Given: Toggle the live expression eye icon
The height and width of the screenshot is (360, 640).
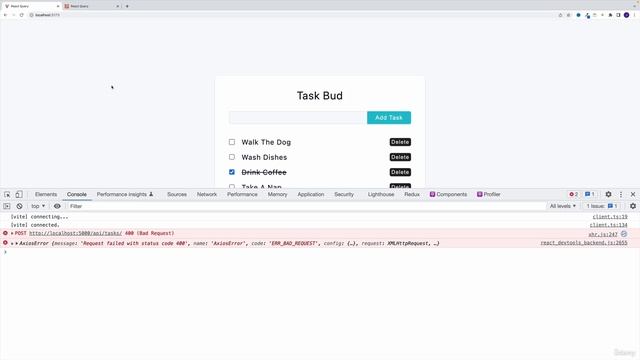Looking at the screenshot, I should pos(57,206).
